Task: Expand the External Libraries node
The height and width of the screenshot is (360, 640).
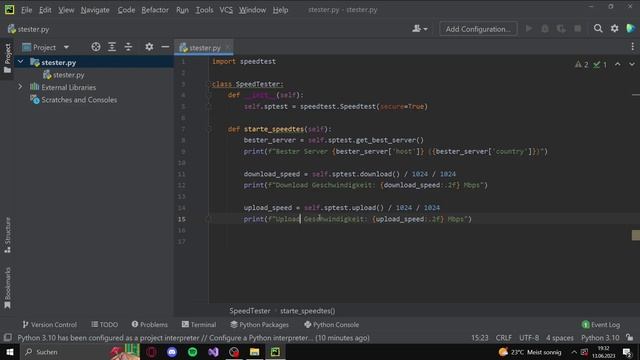Action: [20, 87]
